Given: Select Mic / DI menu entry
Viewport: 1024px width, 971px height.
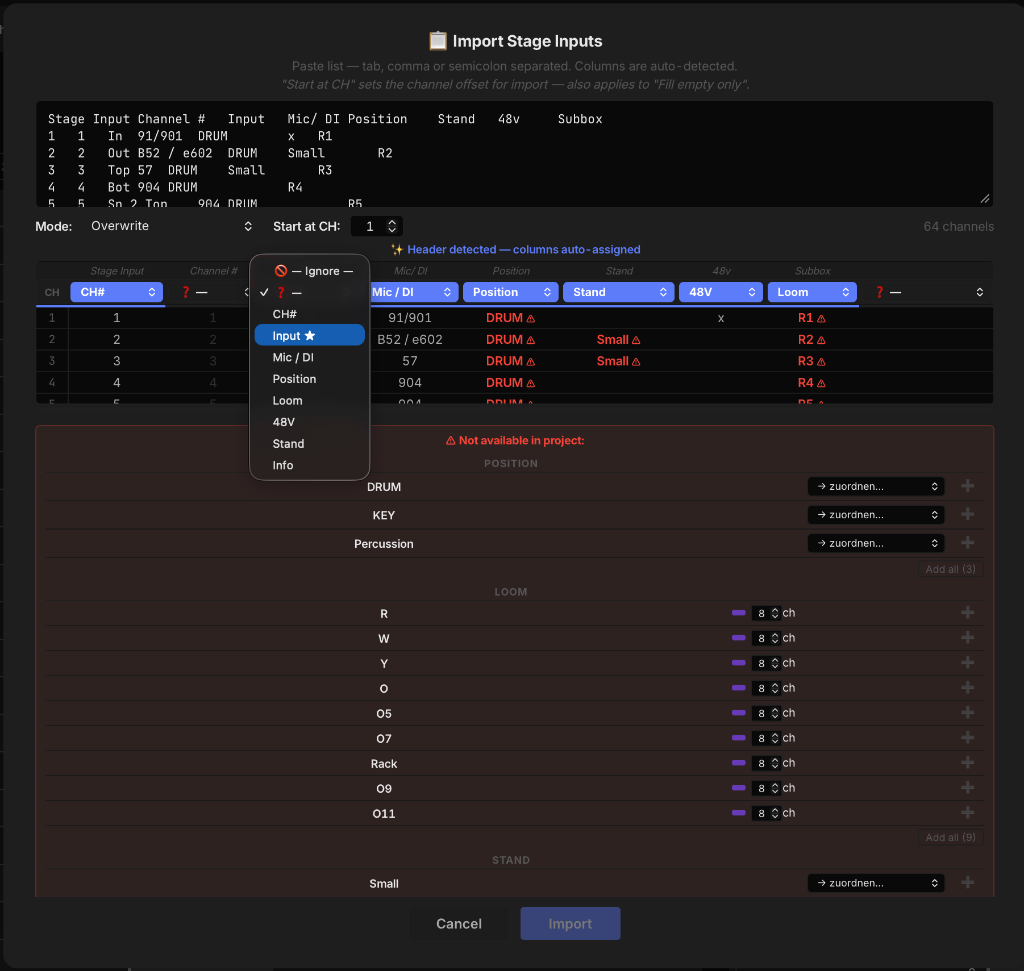Looking at the screenshot, I should tap(310, 357).
